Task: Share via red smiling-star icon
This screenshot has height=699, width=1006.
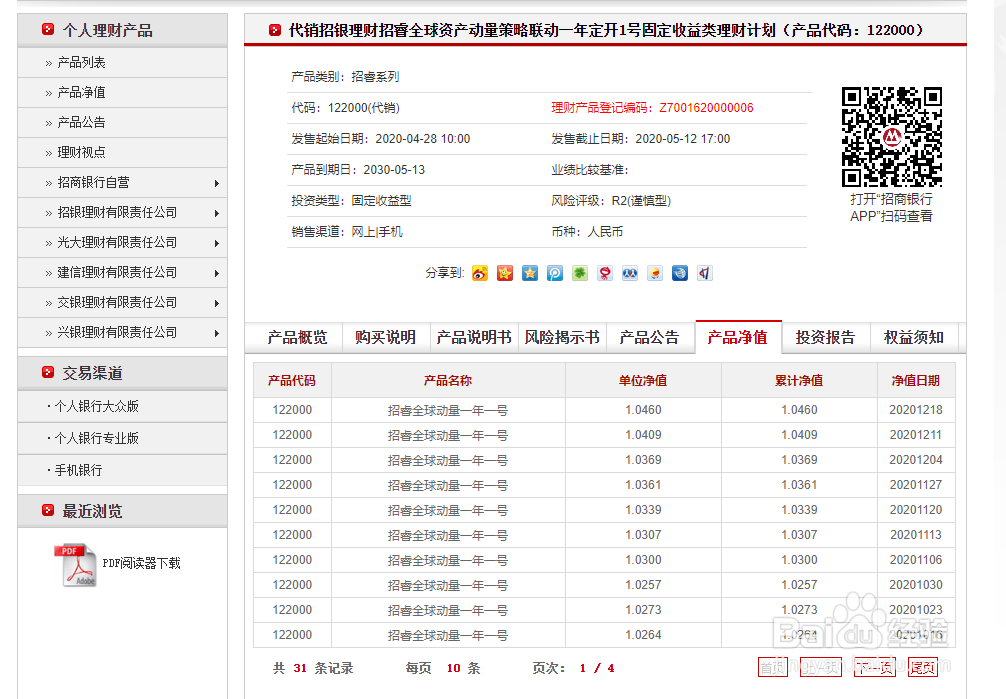Action: coord(505,273)
